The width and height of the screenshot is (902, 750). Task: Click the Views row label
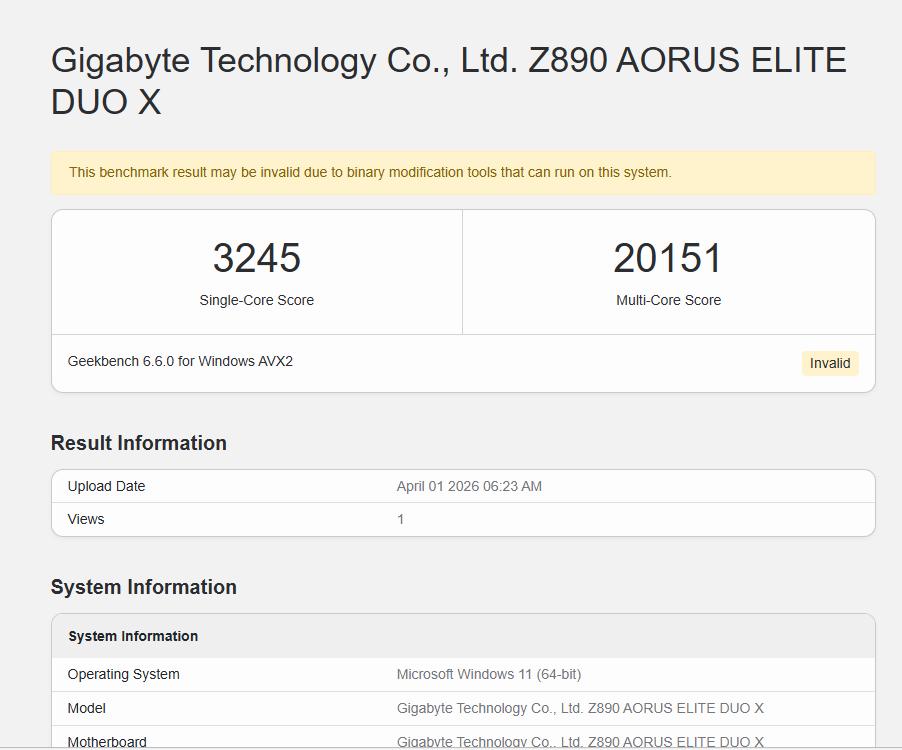point(86,519)
